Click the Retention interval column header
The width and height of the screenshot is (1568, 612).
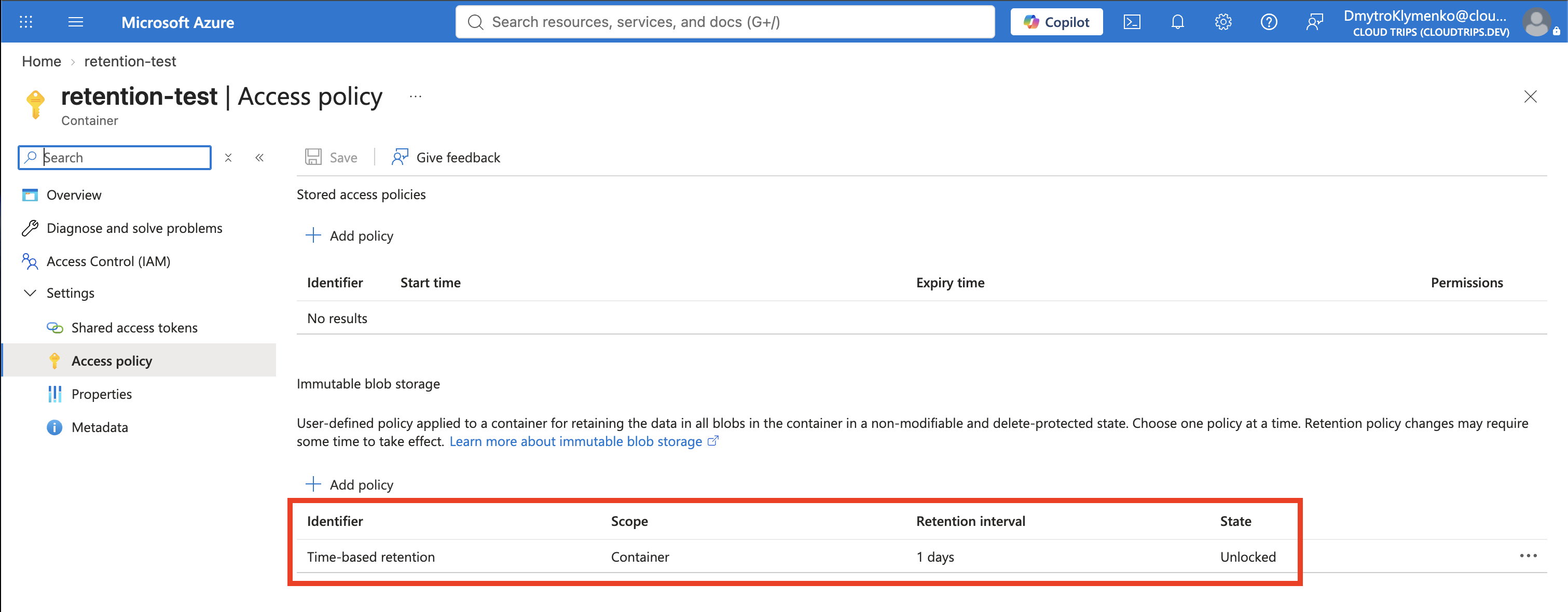pos(971,521)
